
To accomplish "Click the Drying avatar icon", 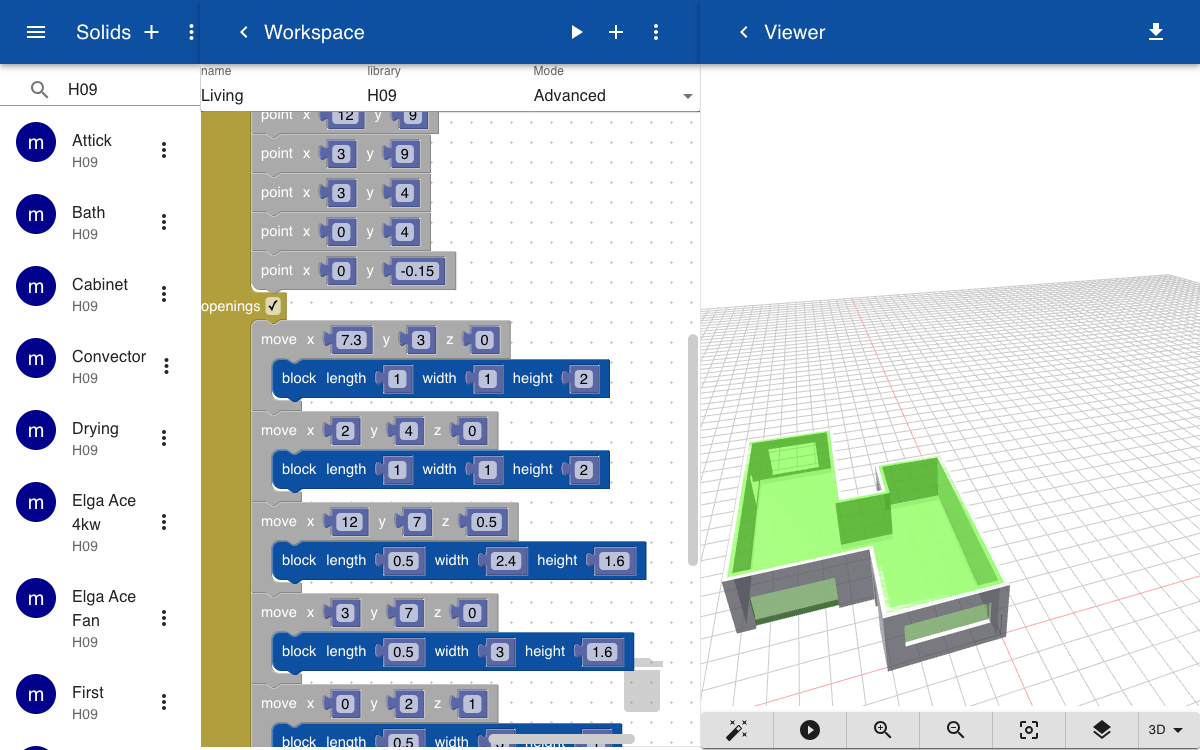I will pos(36,432).
